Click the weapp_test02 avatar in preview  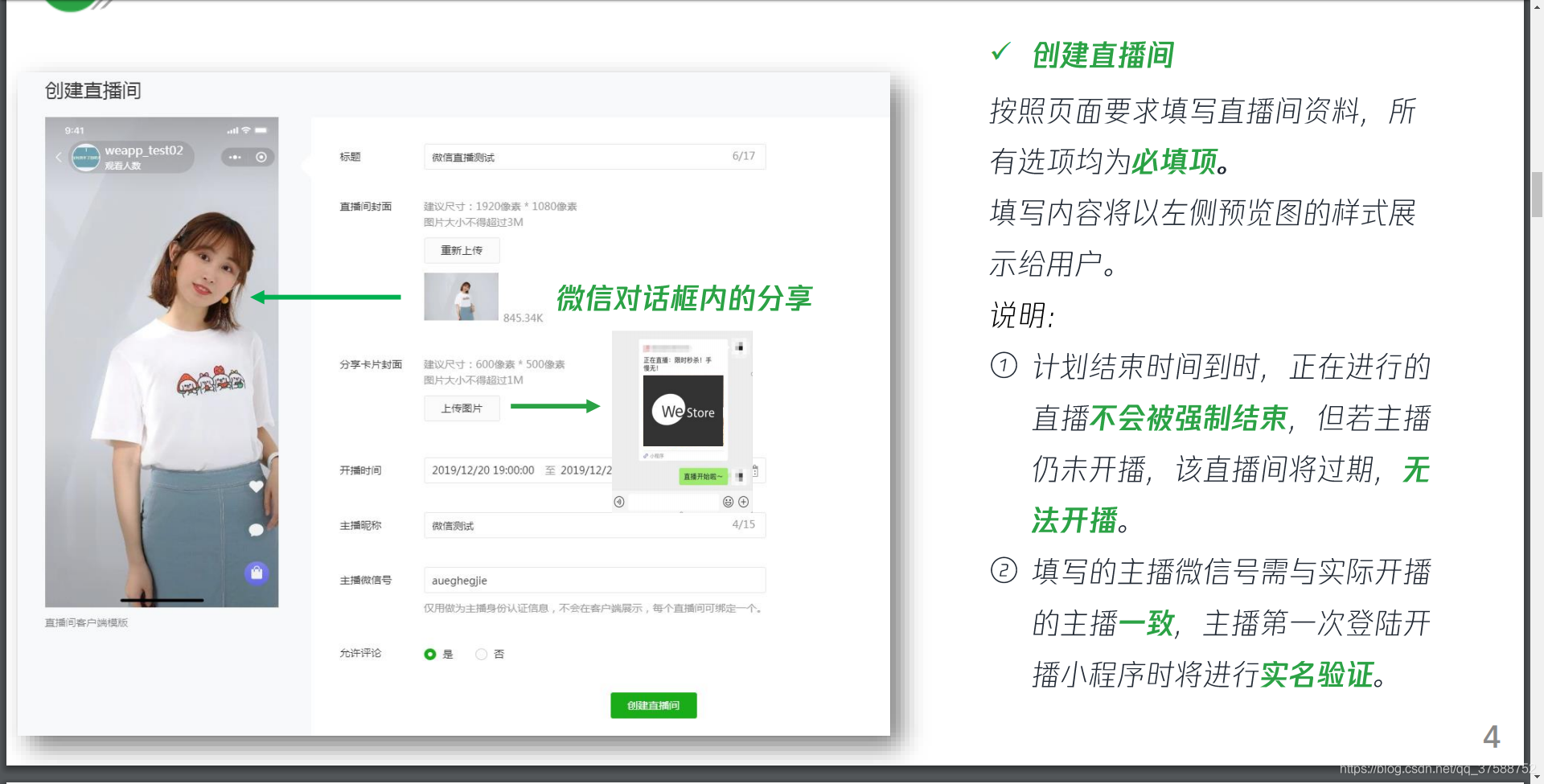[85, 157]
